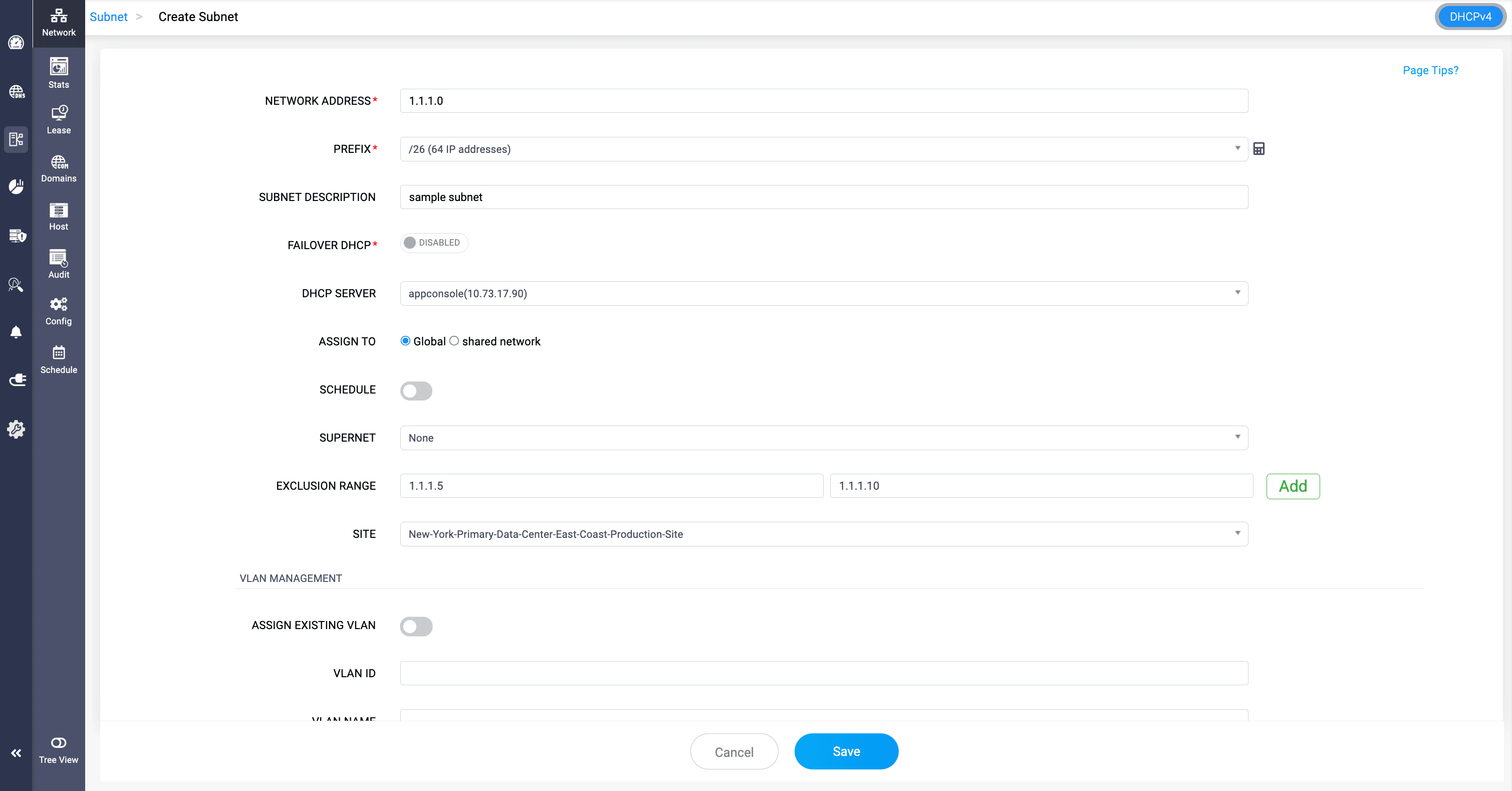This screenshot has height=791, width=1512.
Task: Open the Stats section in sidebar
Action: pyautogui.click(x=59, y=73)
